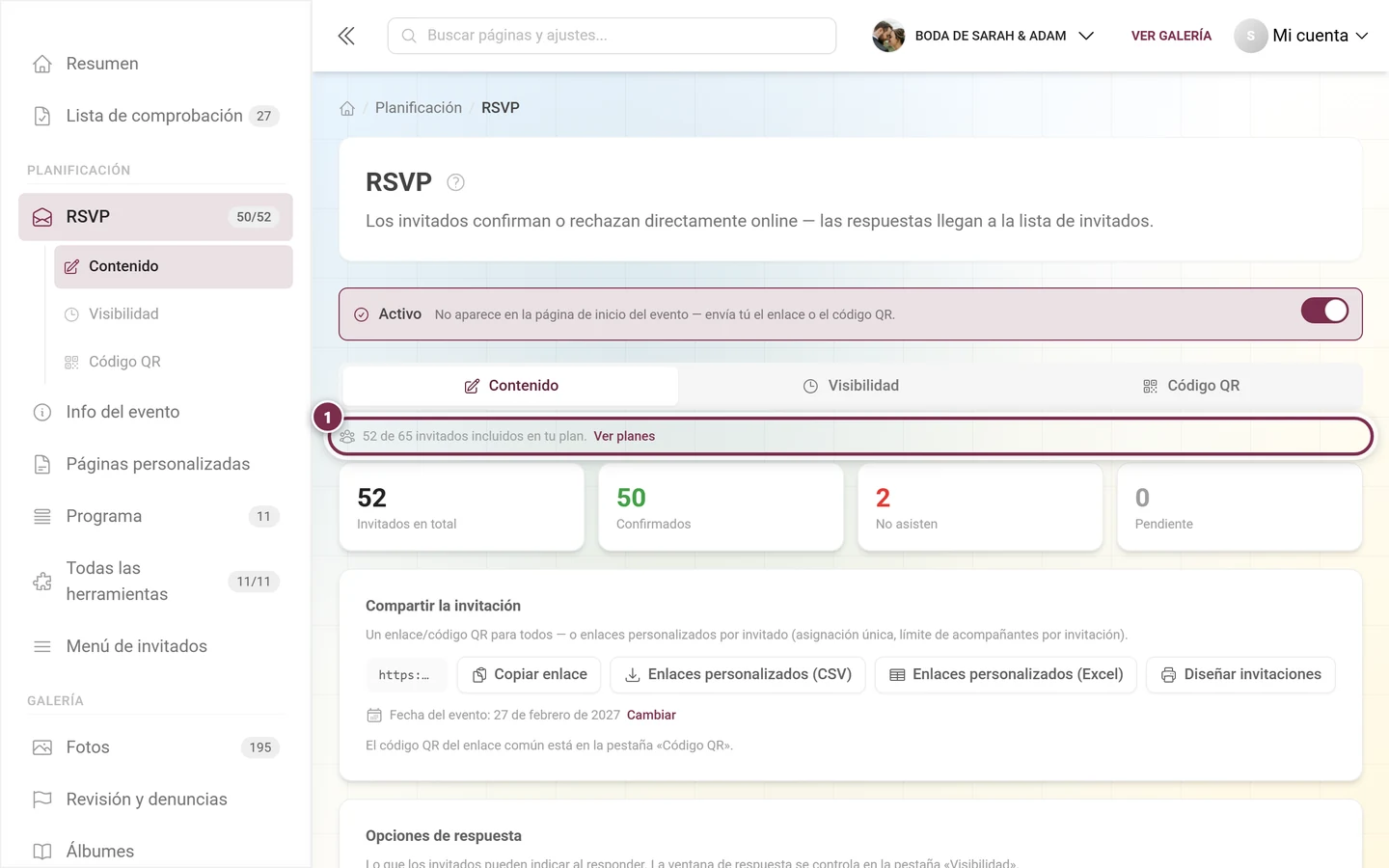
Task: Open Programa in the sidebar
Action: click(155, 516)
